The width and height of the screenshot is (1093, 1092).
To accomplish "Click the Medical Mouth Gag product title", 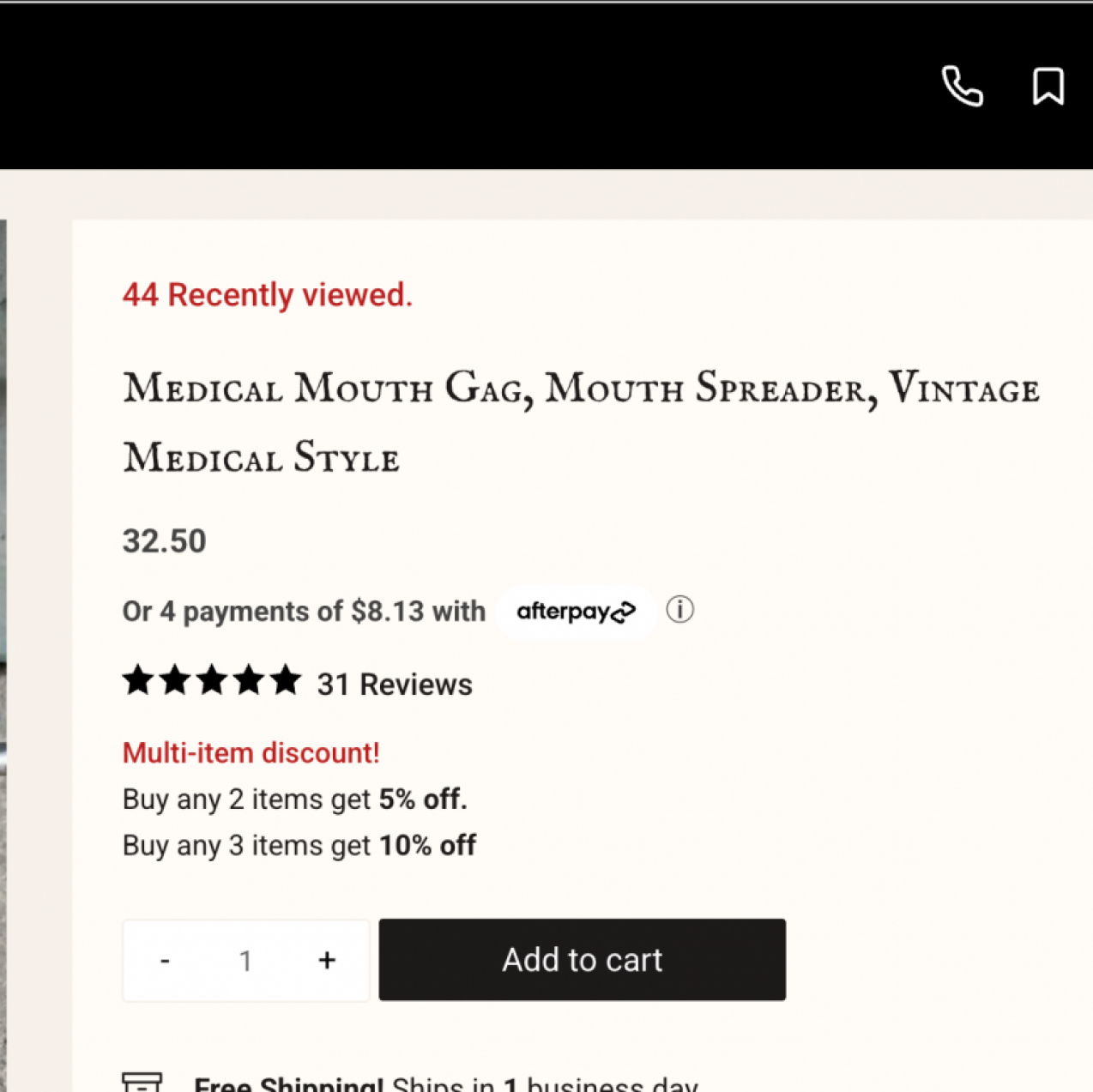I will (x=580, y=421).
